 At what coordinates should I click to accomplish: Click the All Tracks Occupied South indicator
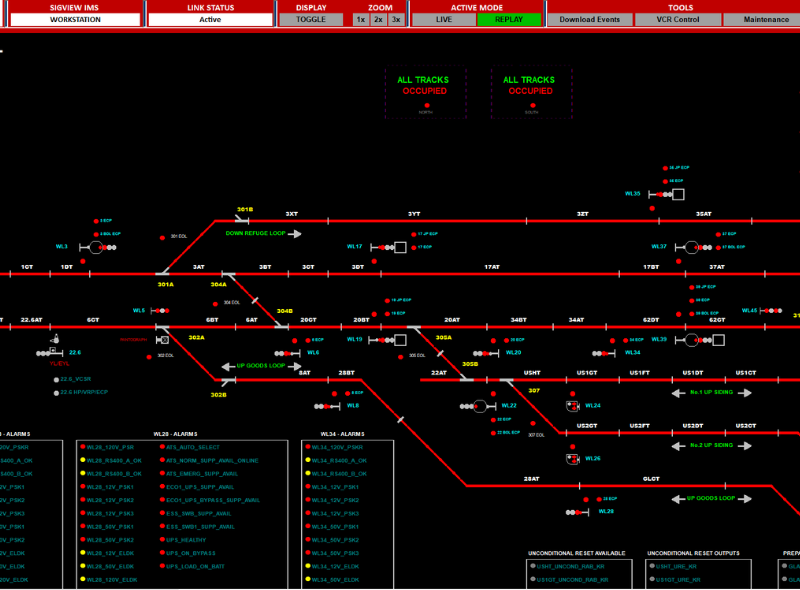[x=533, y=106]
